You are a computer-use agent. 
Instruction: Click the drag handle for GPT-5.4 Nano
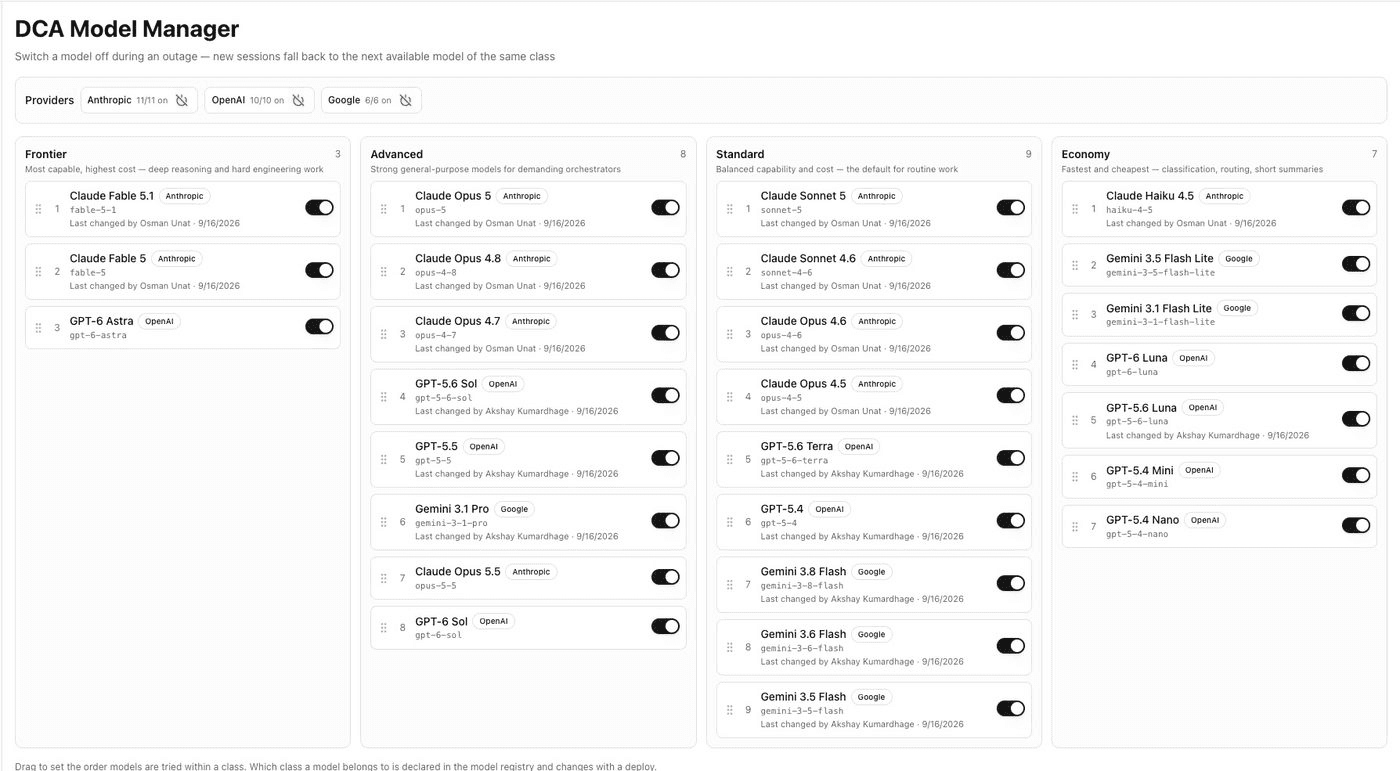1075,527
